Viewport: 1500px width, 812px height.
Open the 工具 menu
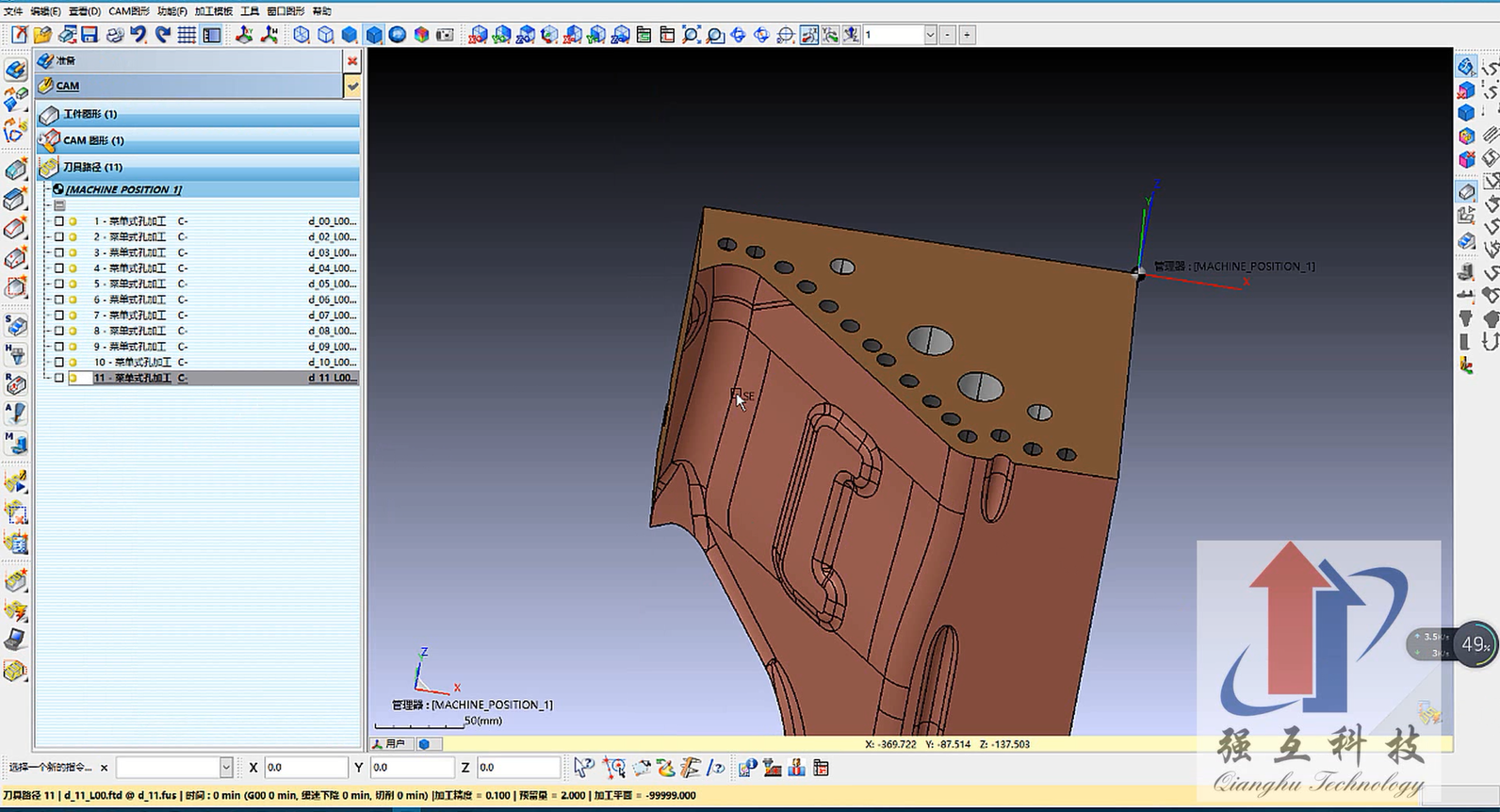(250, 11)
